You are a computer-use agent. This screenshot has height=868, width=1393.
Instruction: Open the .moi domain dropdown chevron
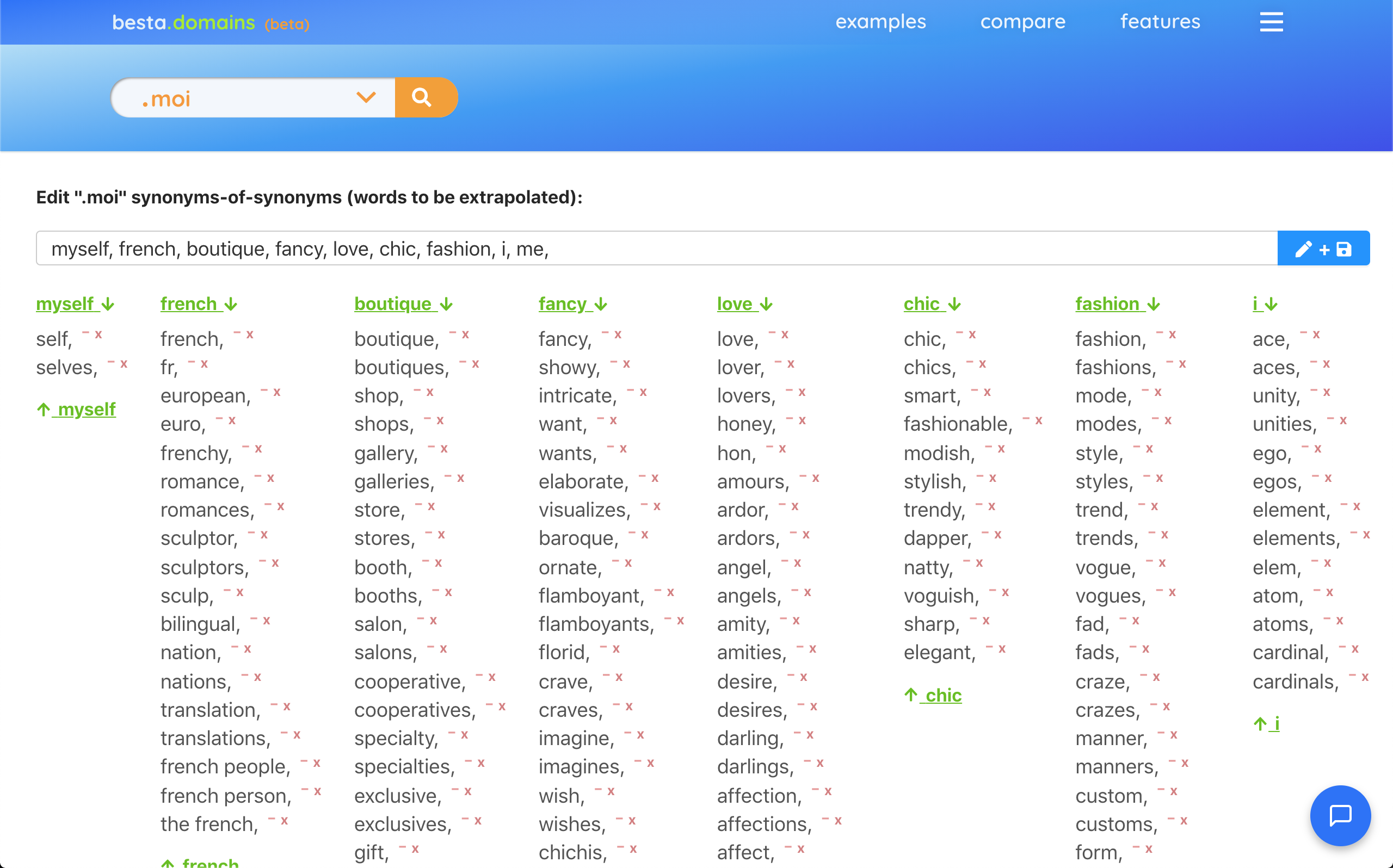coord(366,97)
